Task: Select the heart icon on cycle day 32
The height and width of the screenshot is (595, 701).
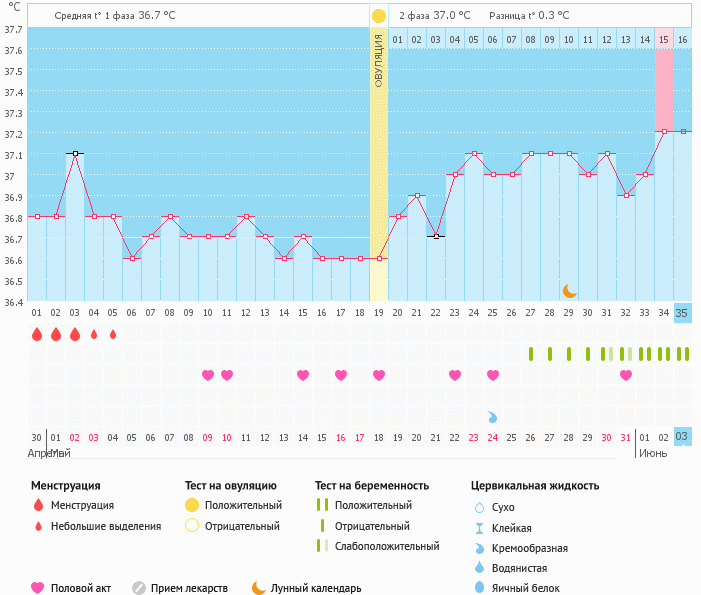Action: click(x=626, y=375)
